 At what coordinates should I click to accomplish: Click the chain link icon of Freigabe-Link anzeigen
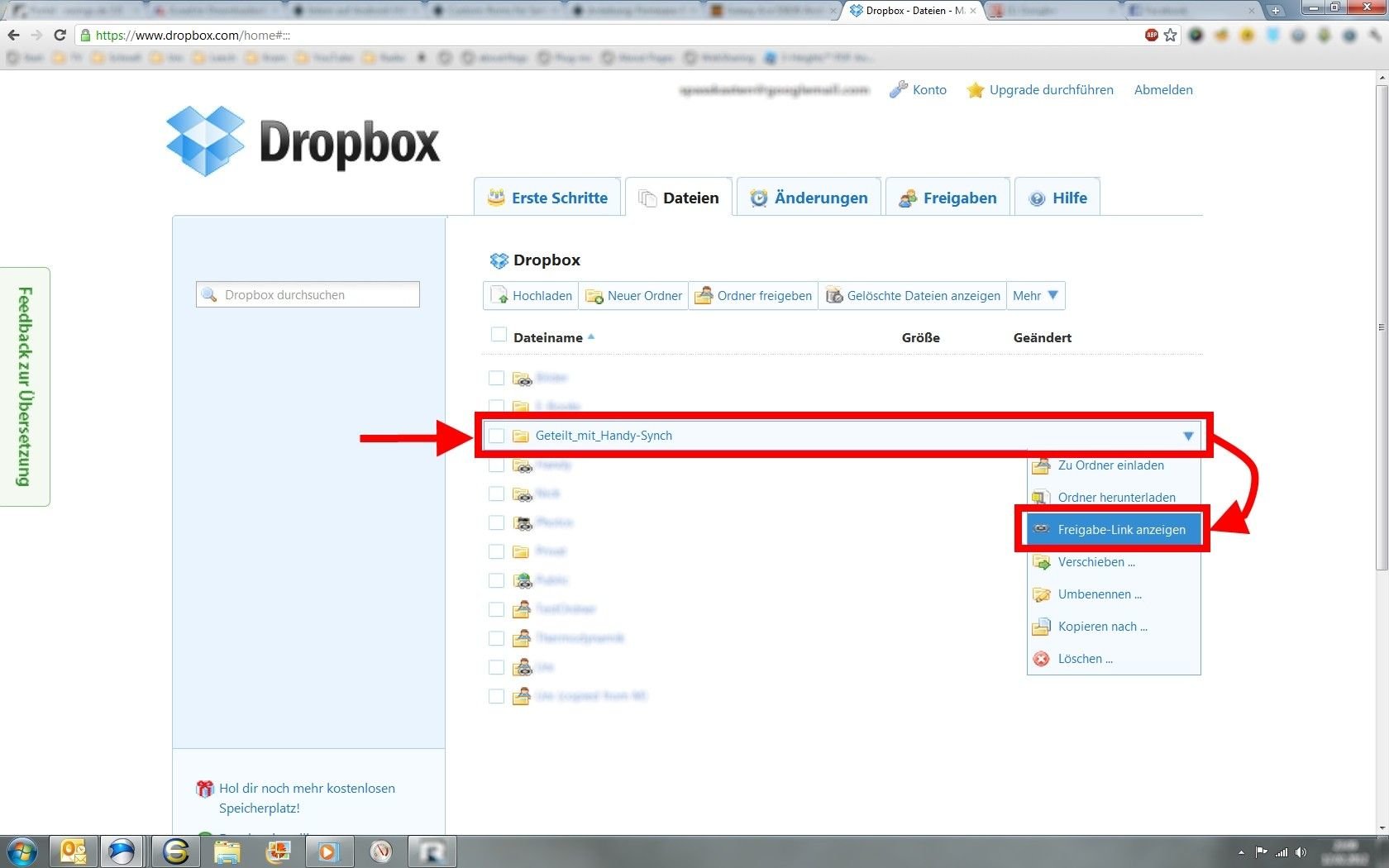[1042, 529]
